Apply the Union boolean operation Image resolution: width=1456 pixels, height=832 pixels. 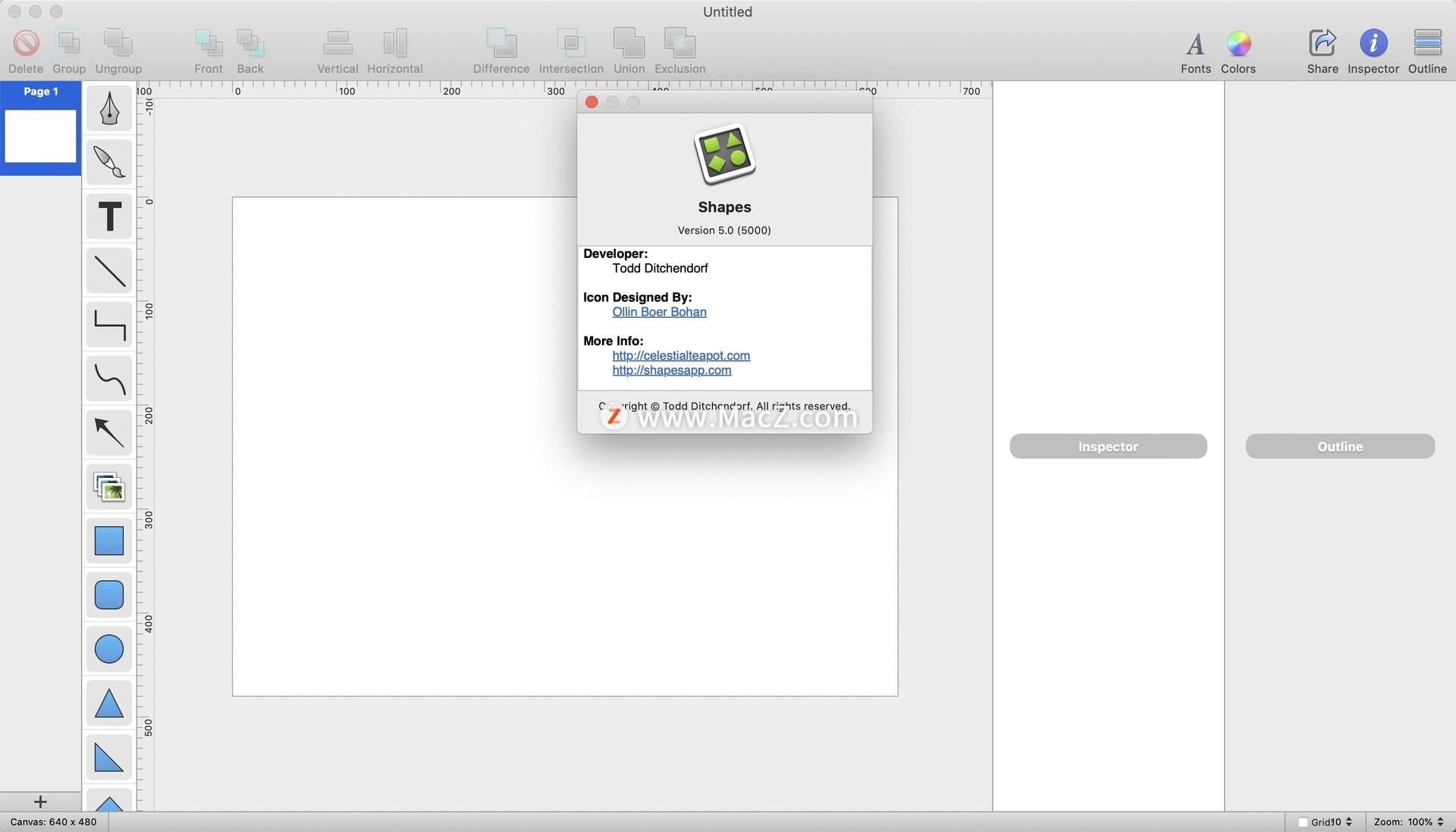(629, 43)
